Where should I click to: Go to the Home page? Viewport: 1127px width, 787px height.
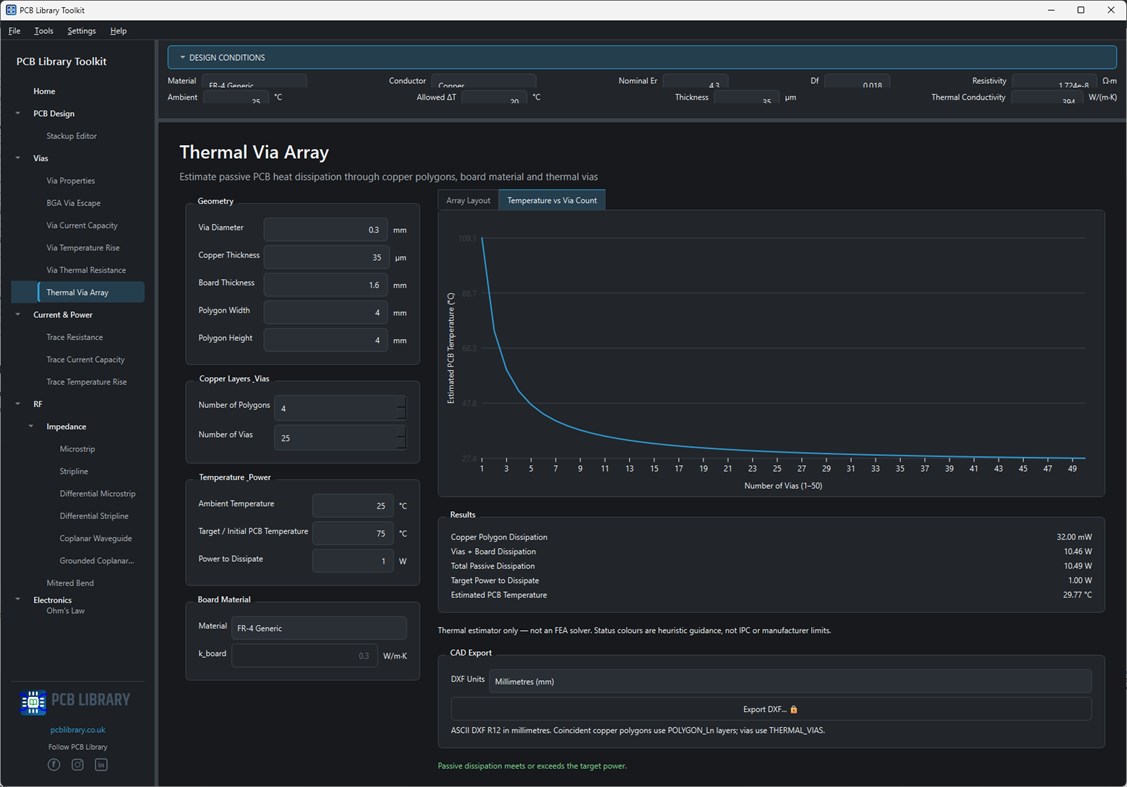44,91
